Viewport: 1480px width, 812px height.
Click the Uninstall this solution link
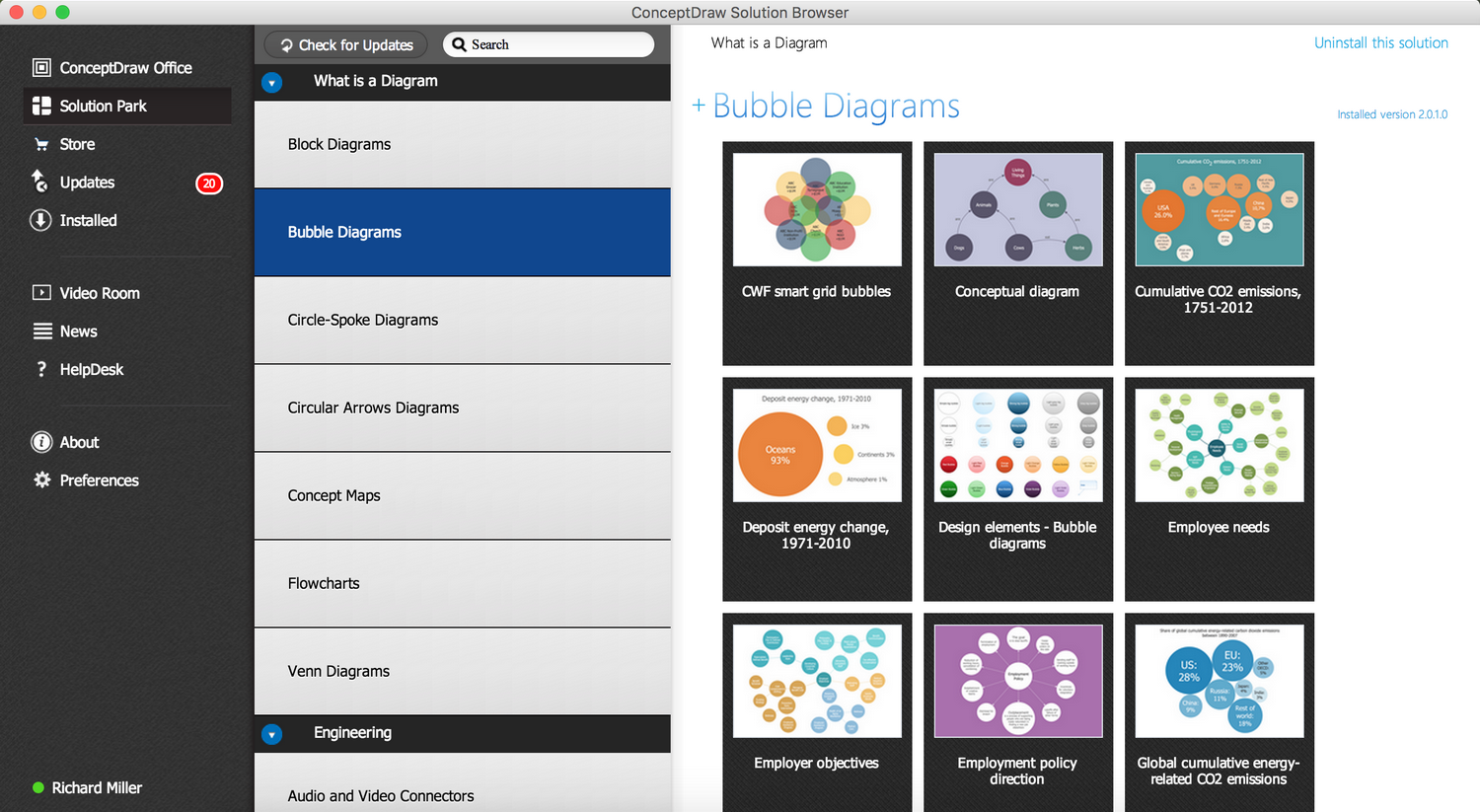point(1381,42)
